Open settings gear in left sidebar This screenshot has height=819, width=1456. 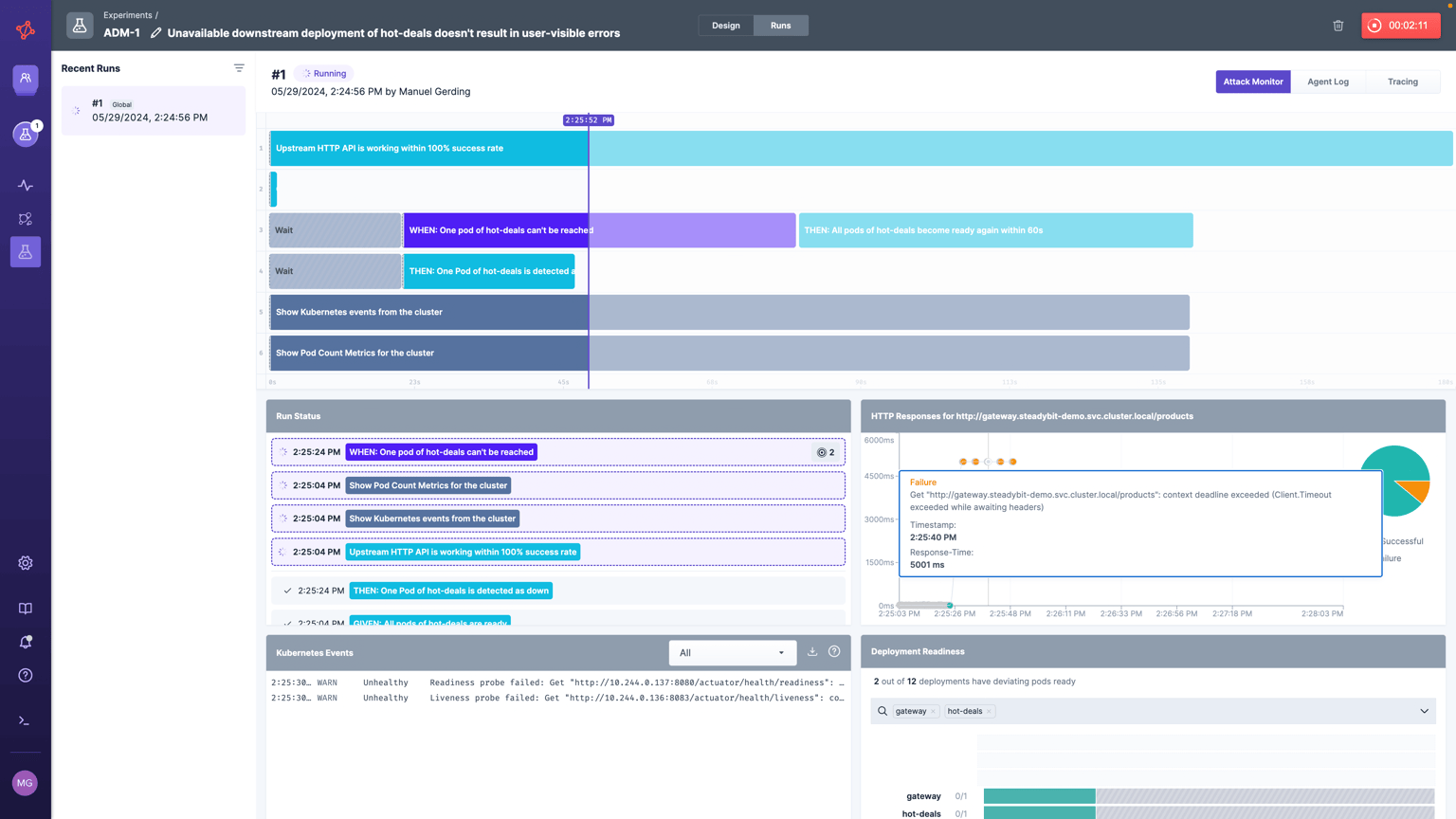[x=26, y=563]
